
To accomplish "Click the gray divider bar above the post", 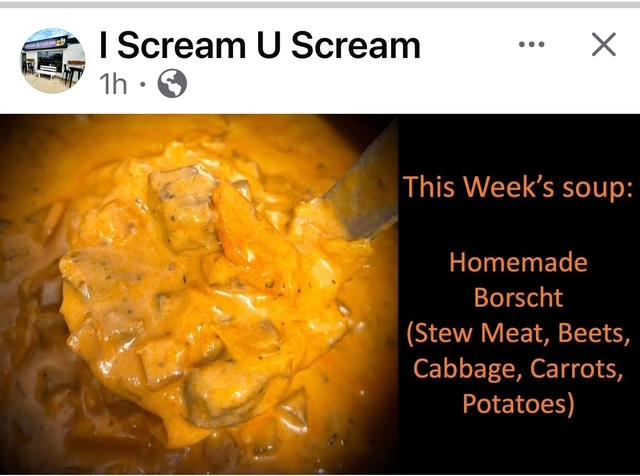I will [x=320, y=4].
